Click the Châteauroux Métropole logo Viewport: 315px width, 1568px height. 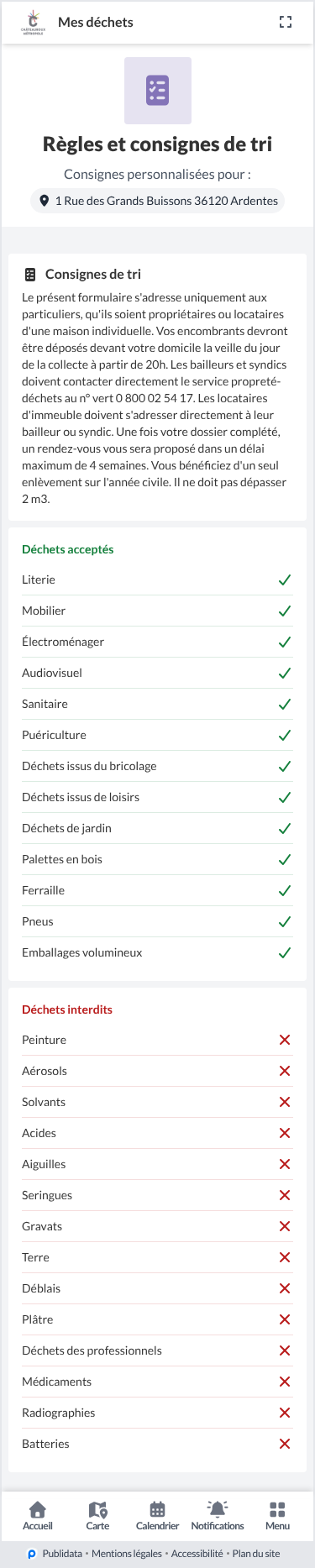33,23
